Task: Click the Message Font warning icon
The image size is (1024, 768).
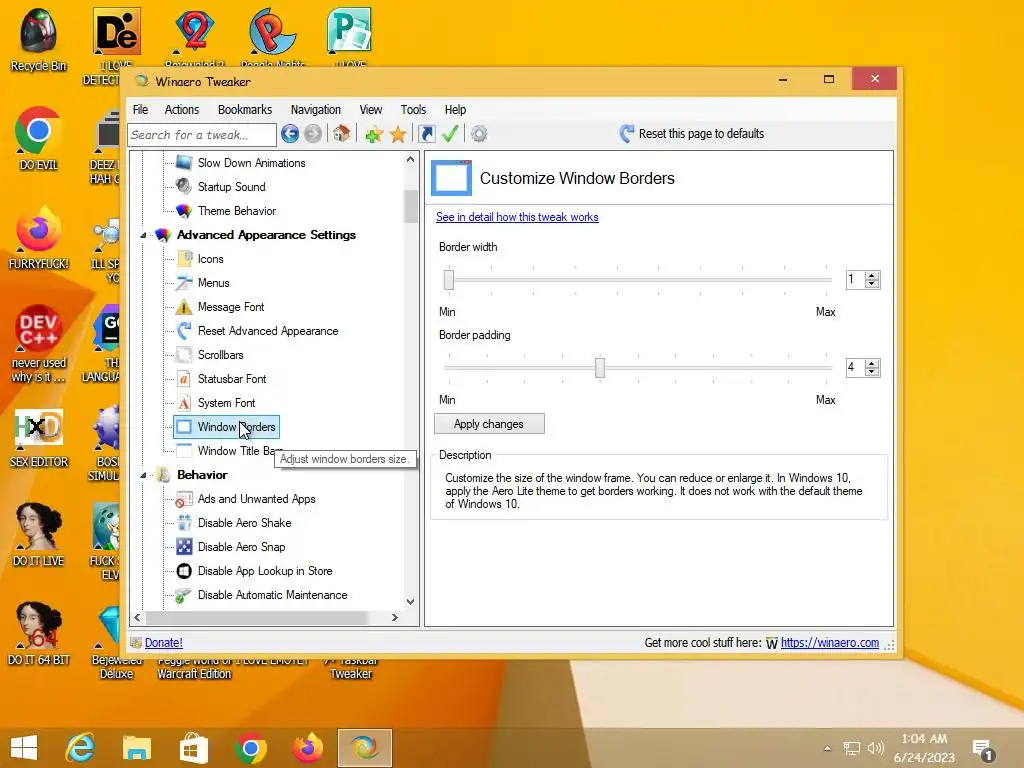Action: click(x=184, y=307)
